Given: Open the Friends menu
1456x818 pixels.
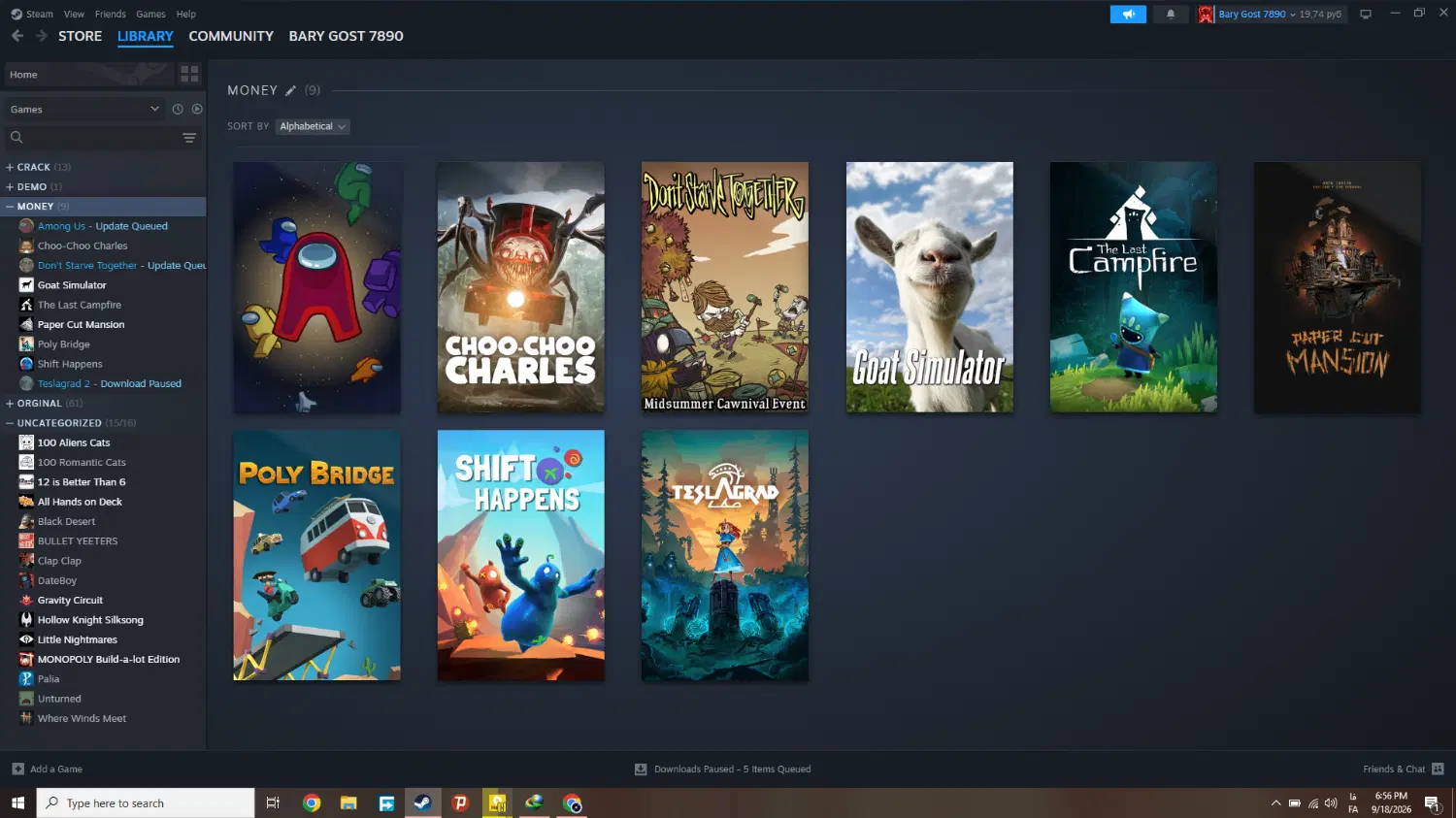Looking at the screenshot, I should pos(111,15).
